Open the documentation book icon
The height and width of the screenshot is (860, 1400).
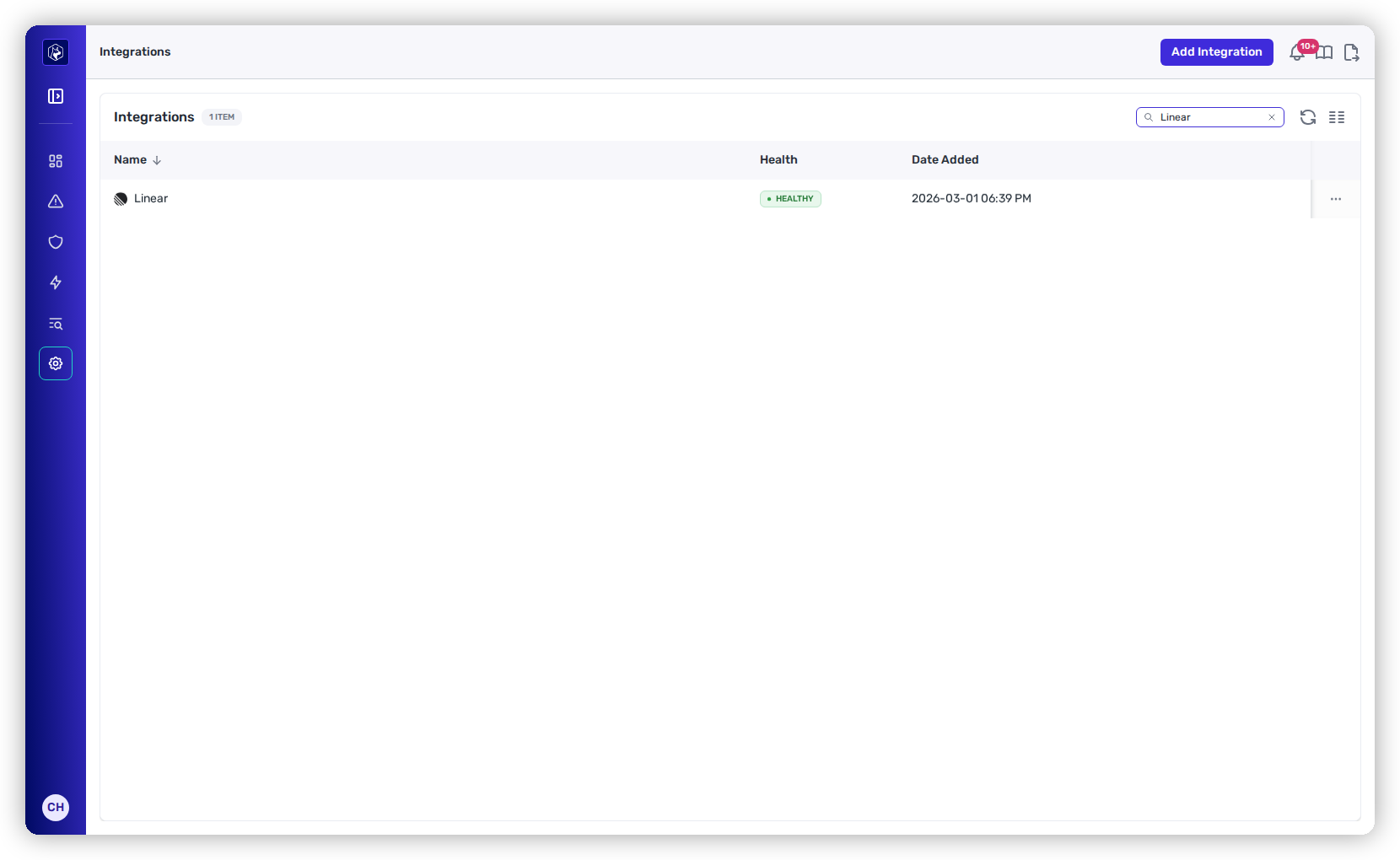1325,52
